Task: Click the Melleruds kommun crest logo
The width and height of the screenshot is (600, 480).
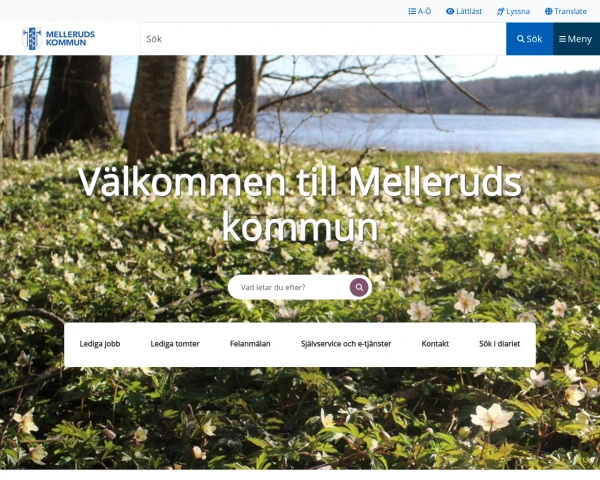Action: coord(32,39)
